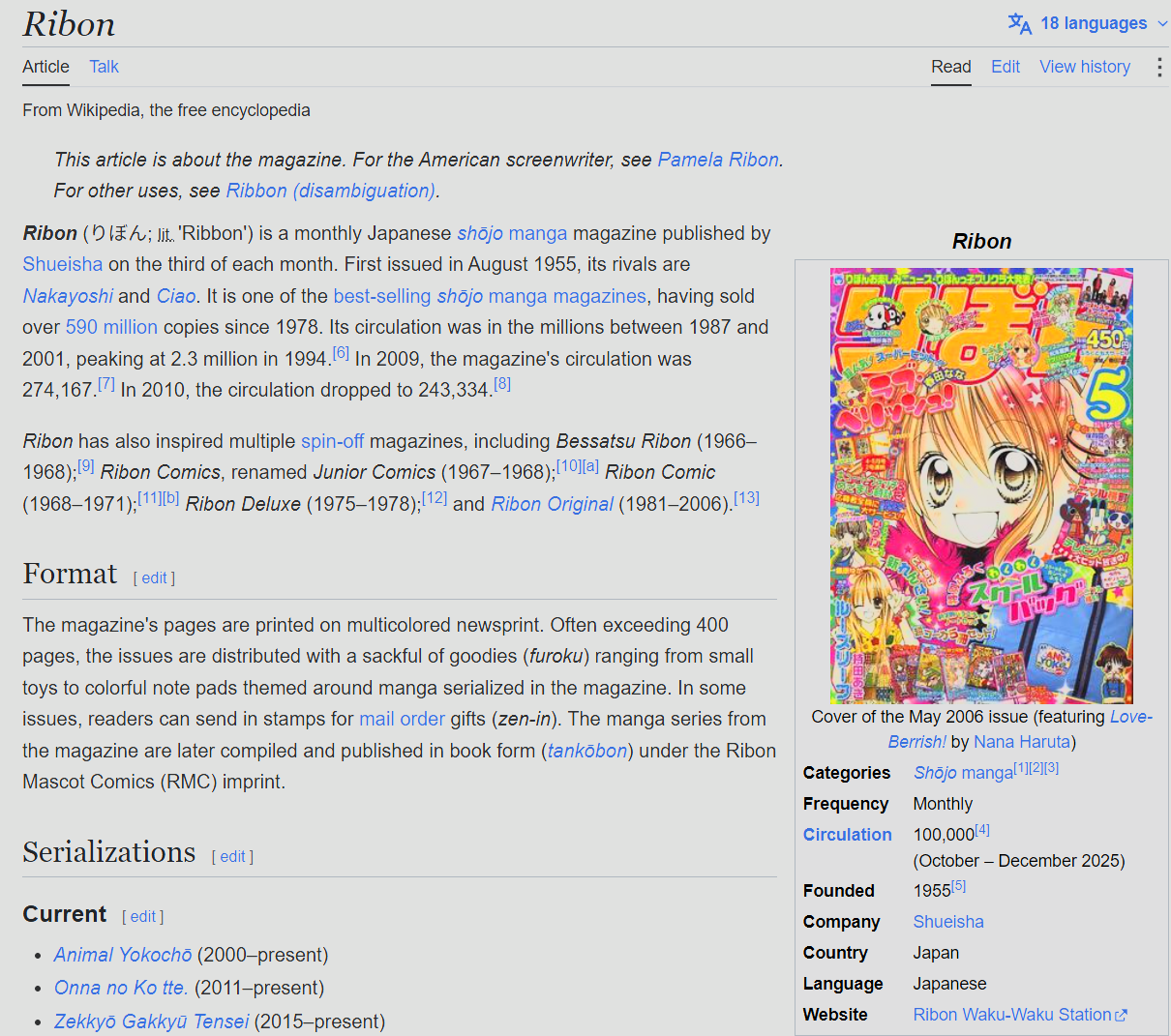The width and height of the screenshot is (1171, 1036).
Task: Edit the Serializations section
Action: pyautogui.click(x=233, y=856)
